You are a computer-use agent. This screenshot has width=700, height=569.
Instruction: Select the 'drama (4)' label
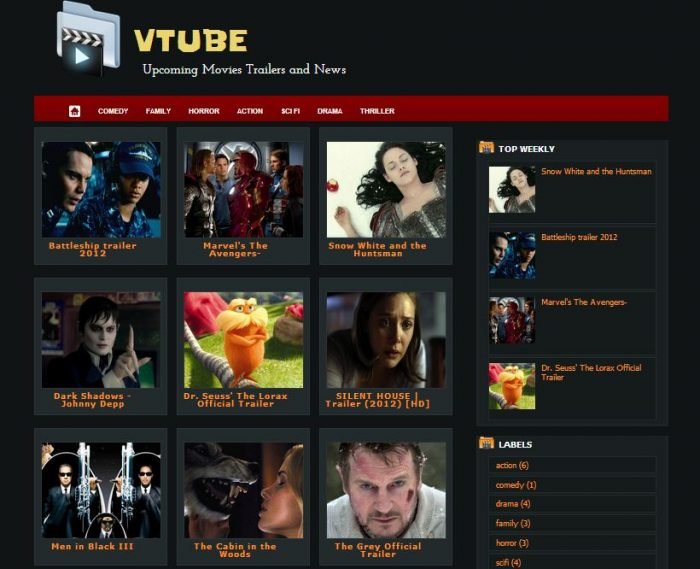(513, 504)
